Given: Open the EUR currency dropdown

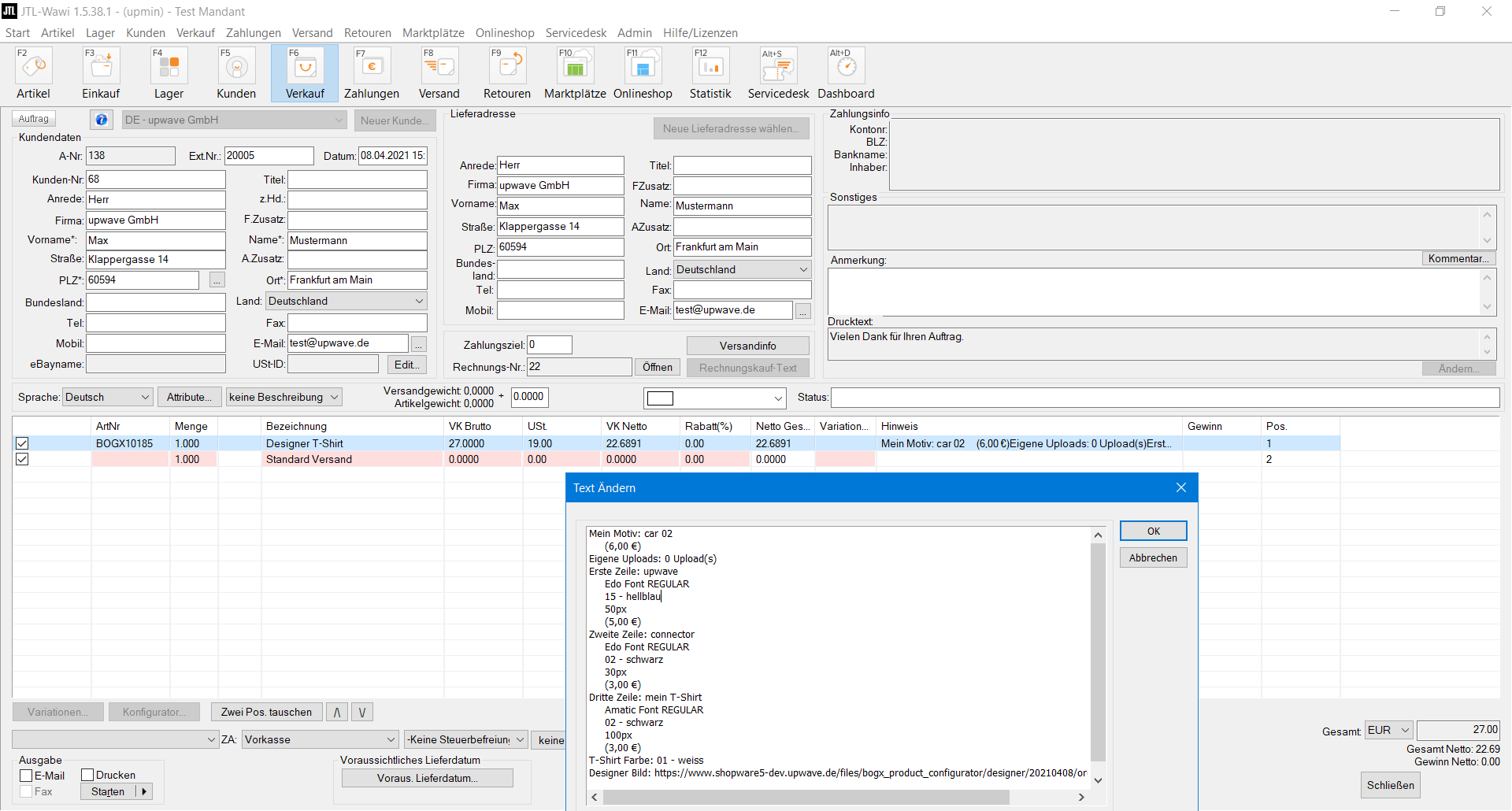Looking at the screenshot, I should [1389, 730].
